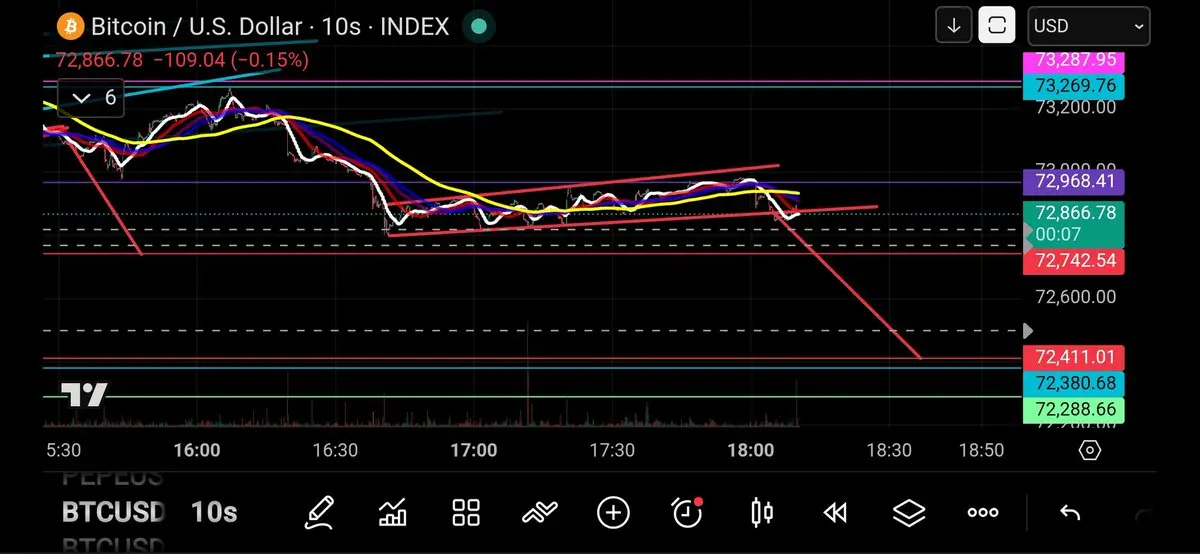Open the 10s interval selector

click(214, 513)
